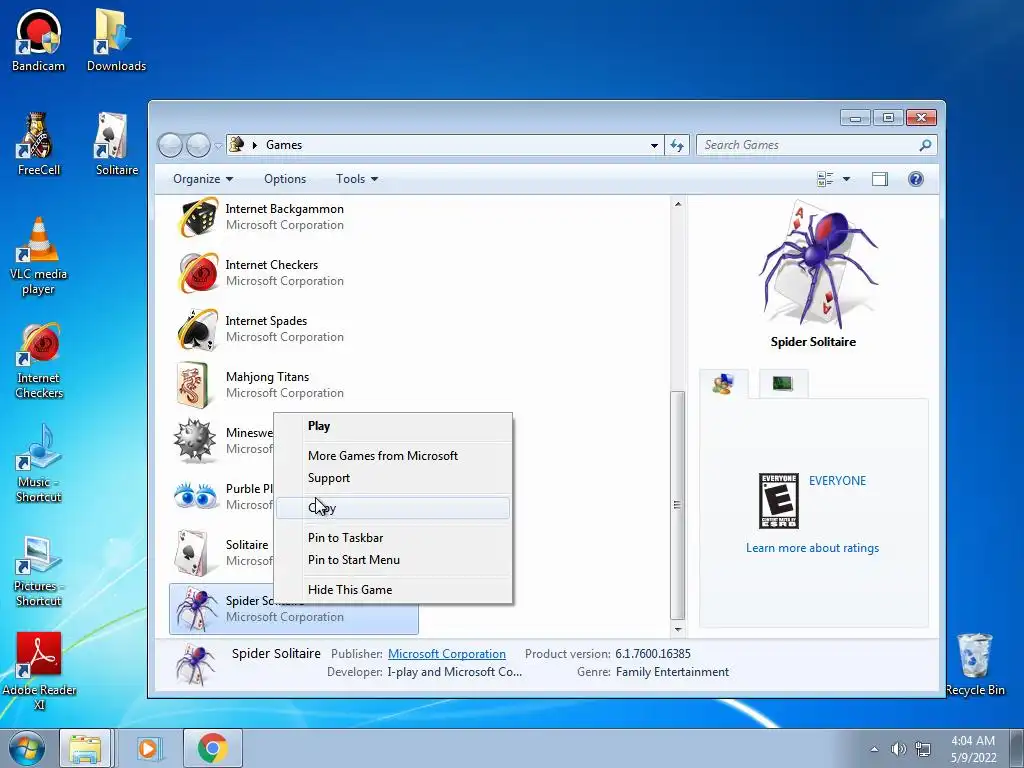Click the Mahjong Titans title text
Screen dimensions: 1024x768
point(268,377)
